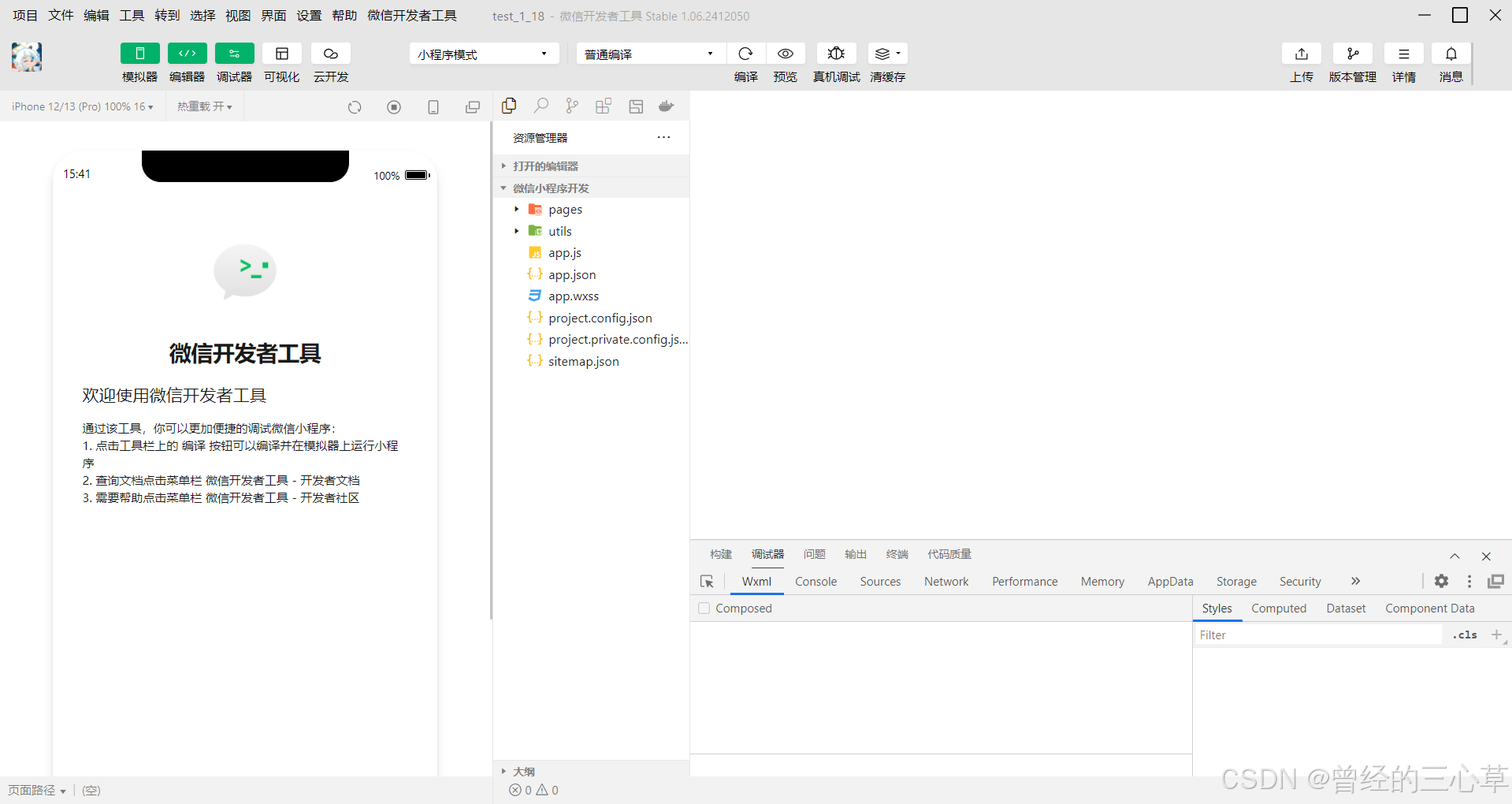Click the docker whale icon in sidebar
The width and height of the screenshot is (1512, 804).
coord(667,106)
